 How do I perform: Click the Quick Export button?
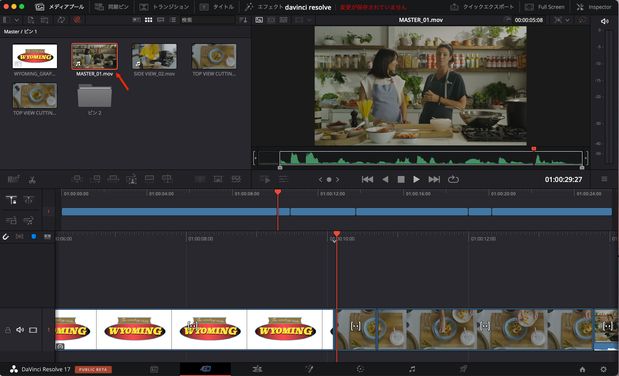coord(482,7)
